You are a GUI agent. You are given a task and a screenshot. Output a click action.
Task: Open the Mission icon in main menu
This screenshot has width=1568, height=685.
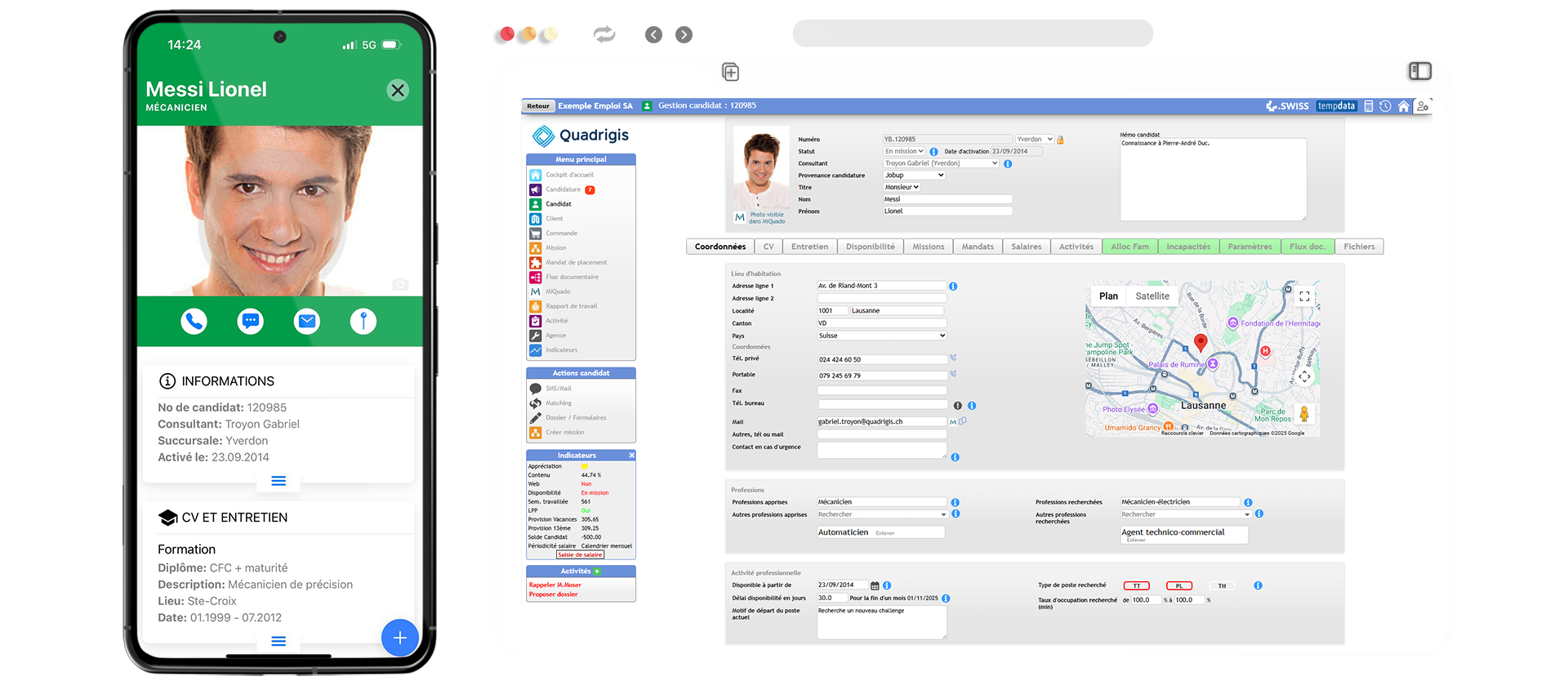[536, 248]
